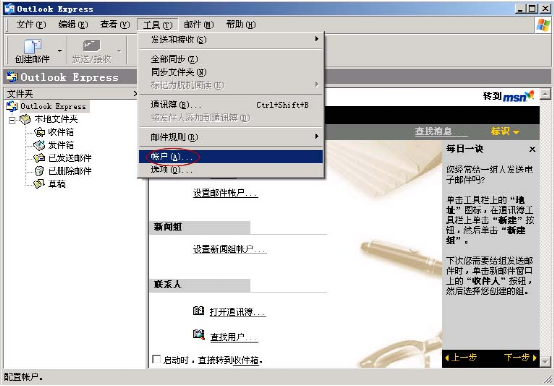Click the Windows flag logo in the menu bar
Viewport: 554px width, 386px height.
click(x=543, y=25)
